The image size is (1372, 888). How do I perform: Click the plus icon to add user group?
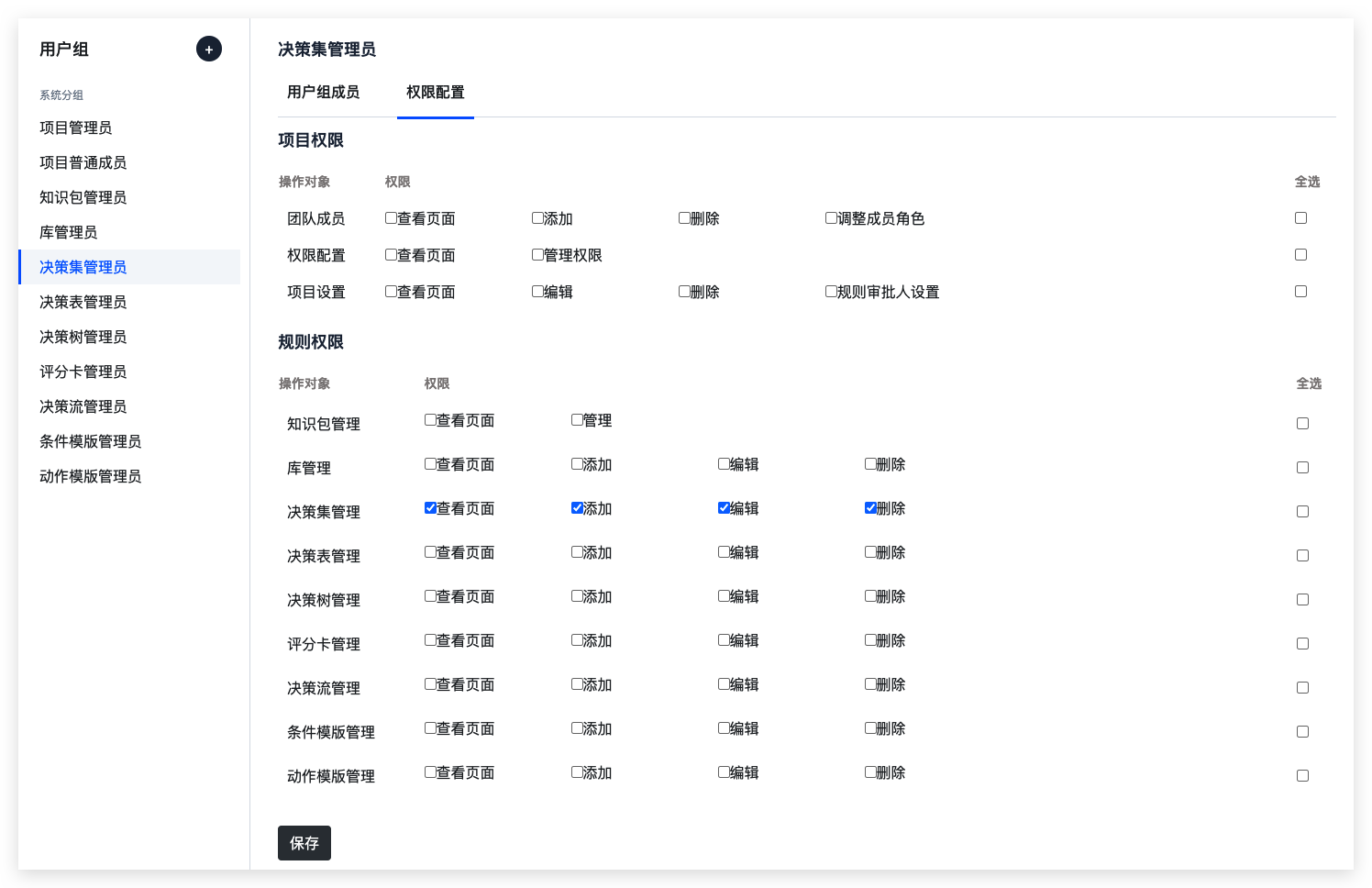coord(209,49)
